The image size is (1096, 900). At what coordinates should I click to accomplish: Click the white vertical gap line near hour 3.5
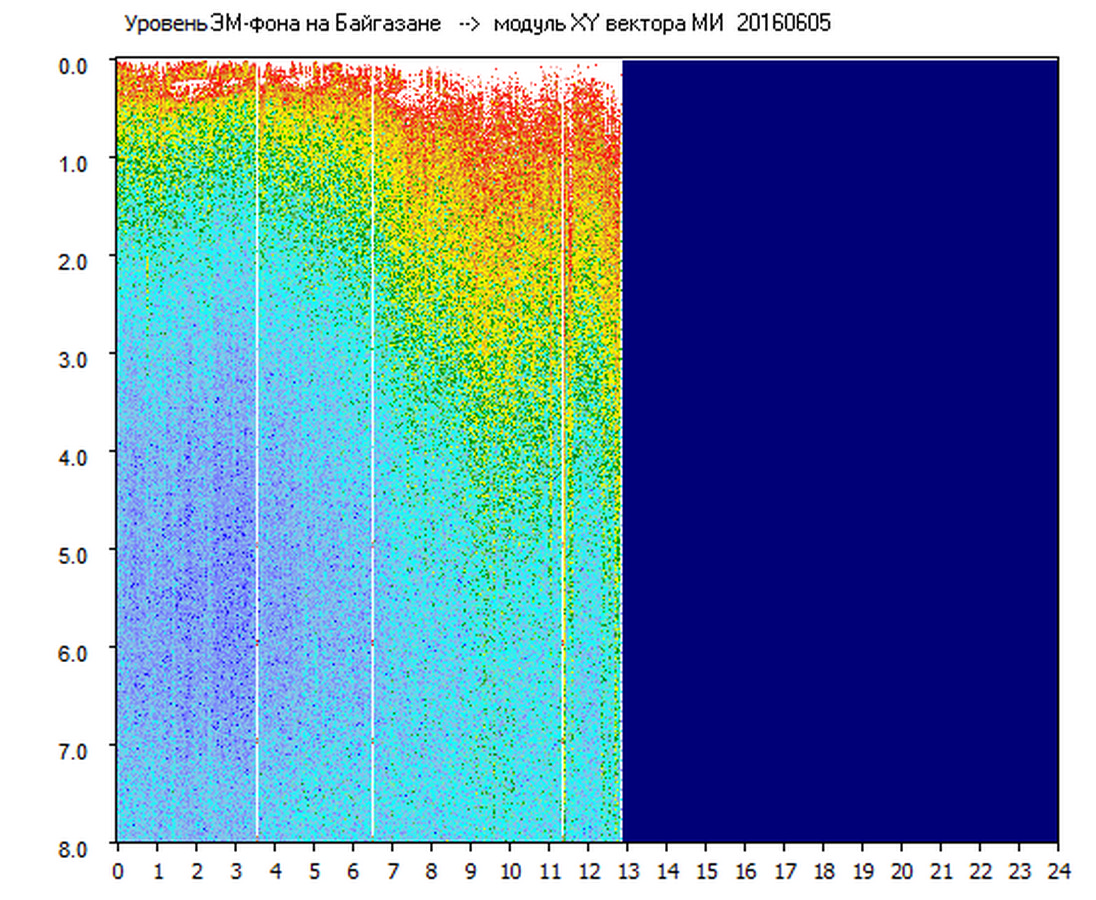point(257,450)
